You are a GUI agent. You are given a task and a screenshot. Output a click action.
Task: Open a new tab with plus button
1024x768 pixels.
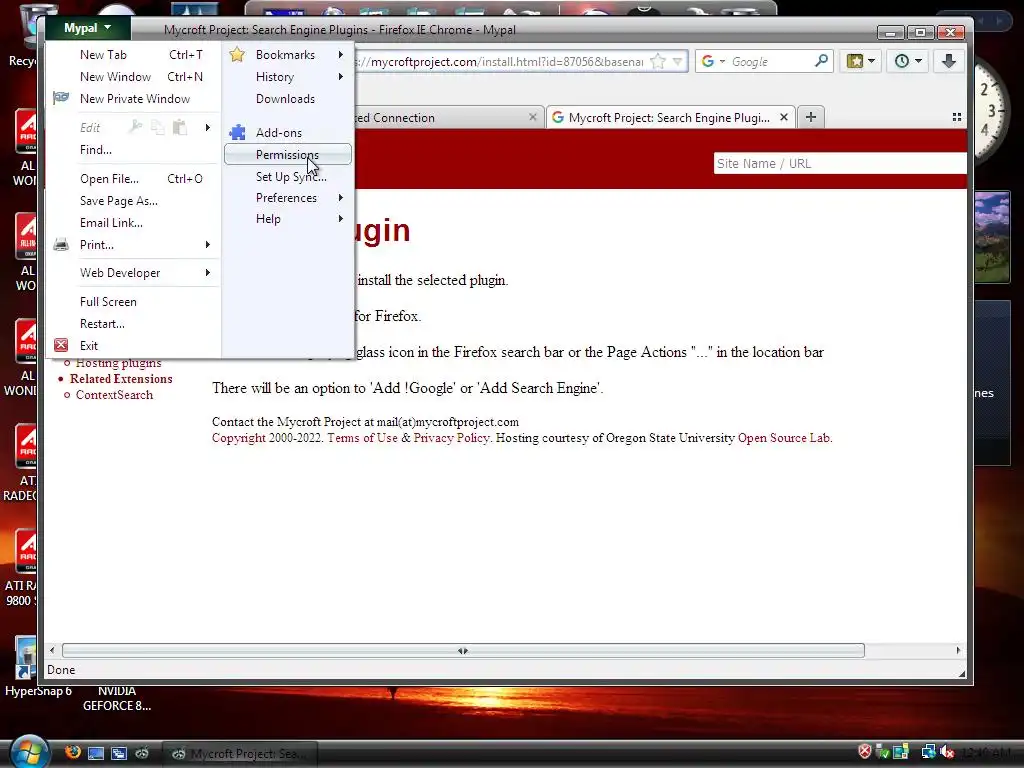[x=810, y=117]
